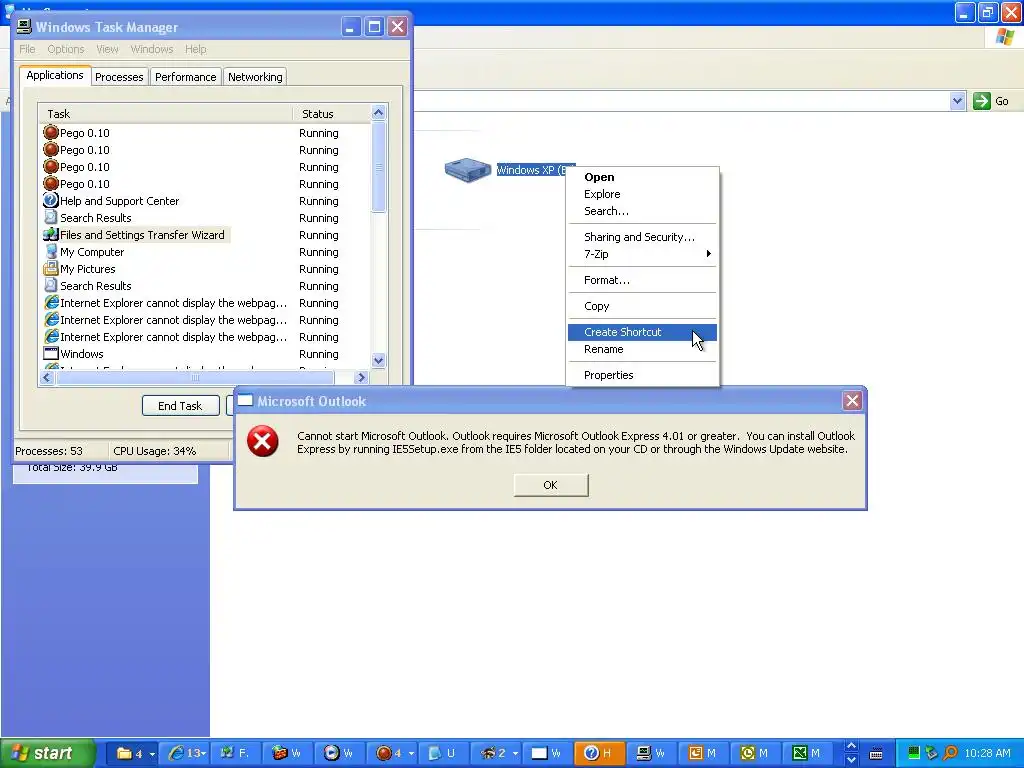Click the Windows flag logo in Explorer window
The image size is (1024, 768).
click(1005, 37)
